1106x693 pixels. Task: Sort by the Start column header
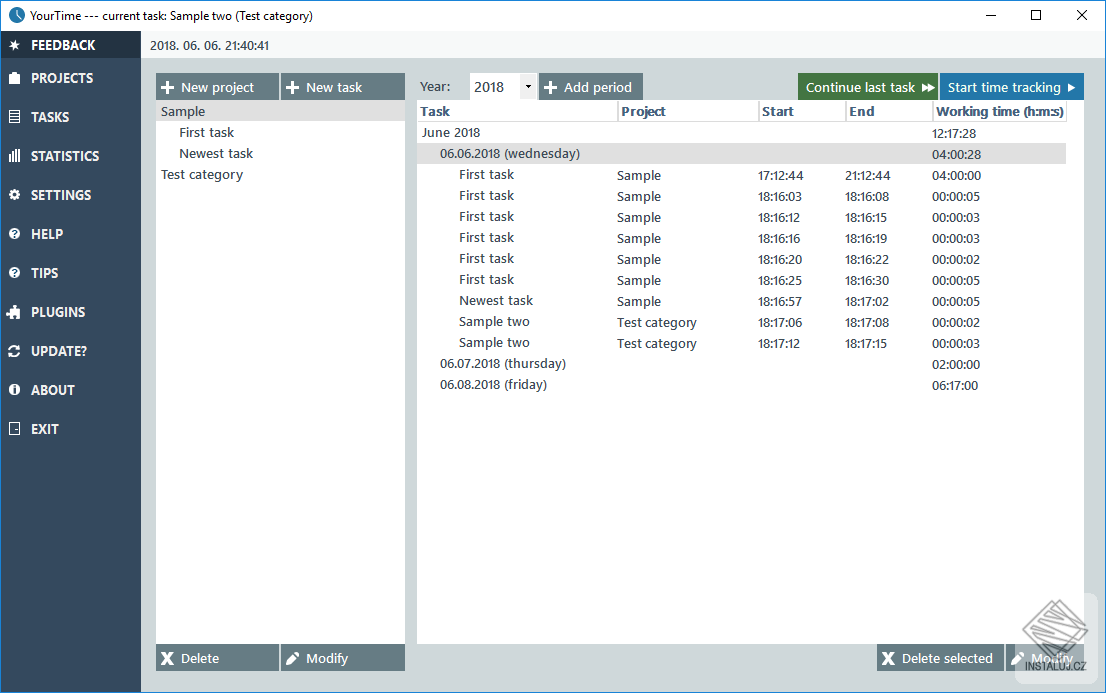pyautogui.click(x=802, y=112)
